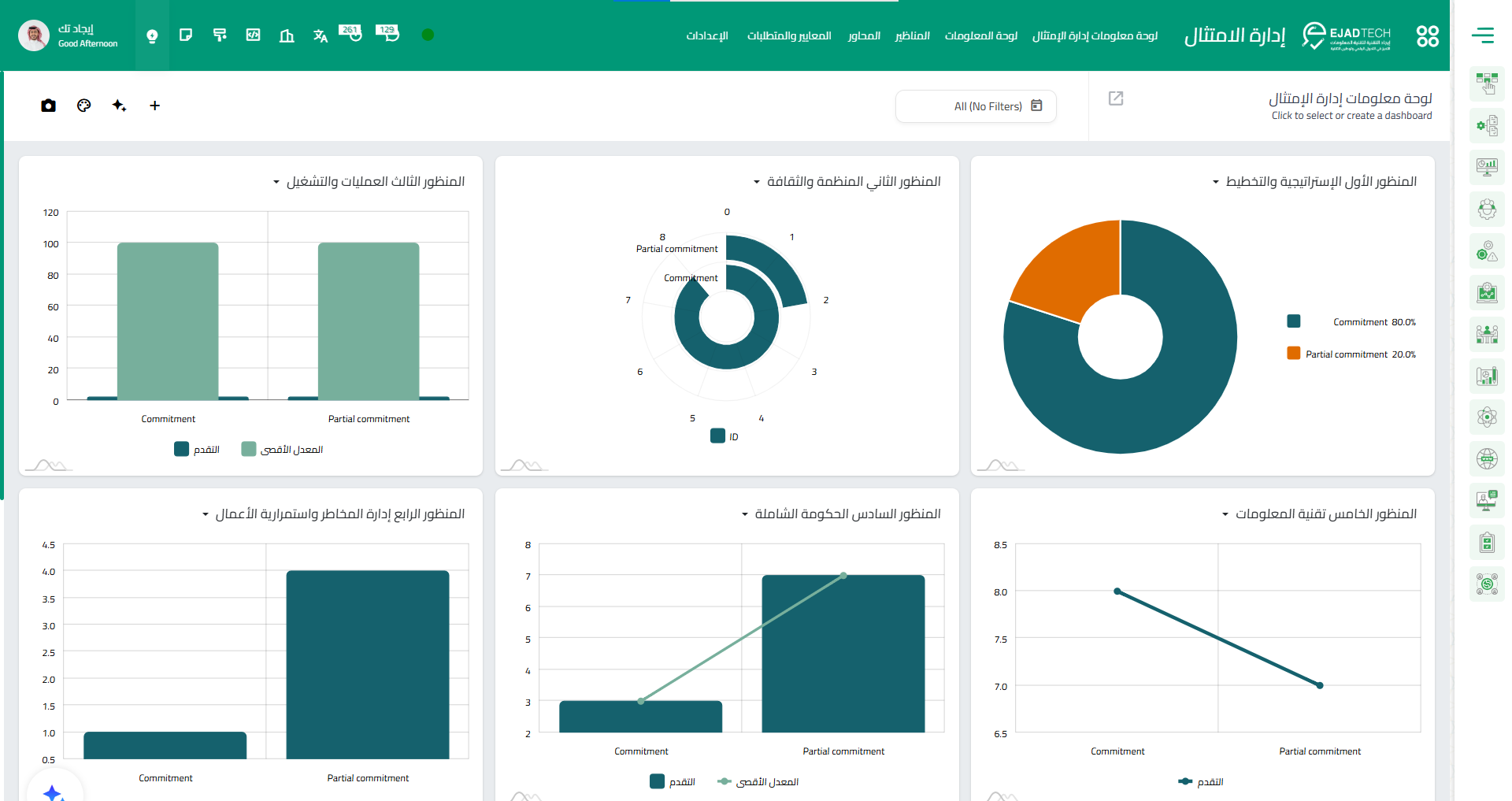This screenshot has width=1512, height=801.
Task: Open the sidebar monitor dashboard icon
Action: coord(1487,167)
